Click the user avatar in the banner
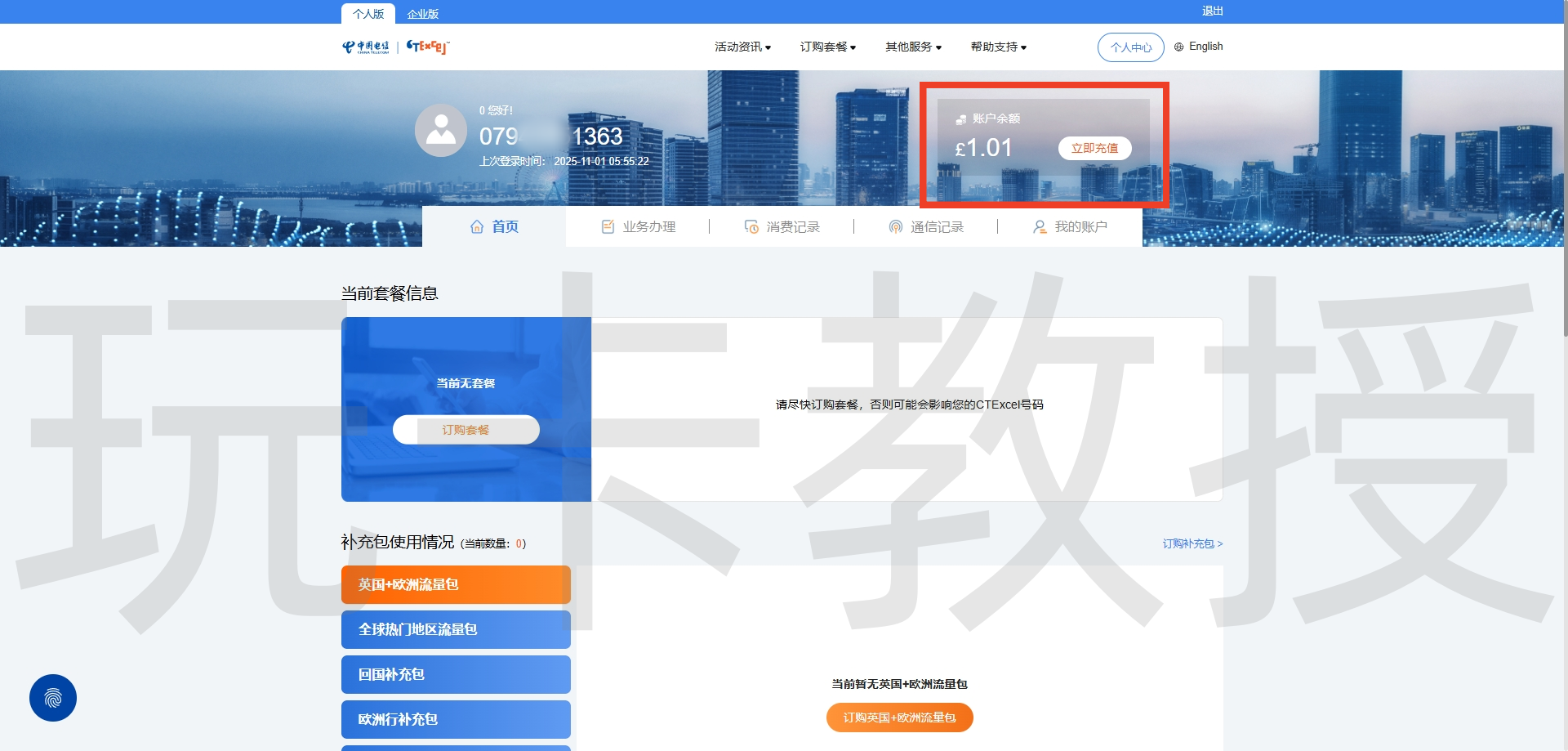The image size is (1568, 751). coord(441,129)
